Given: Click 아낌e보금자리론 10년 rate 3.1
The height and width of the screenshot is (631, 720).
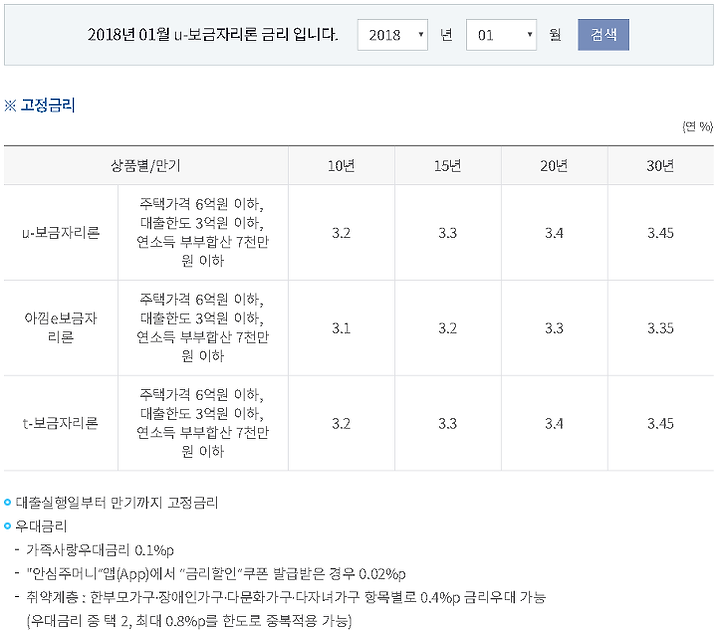Looking at the screenshot, I should click(341, 328).
